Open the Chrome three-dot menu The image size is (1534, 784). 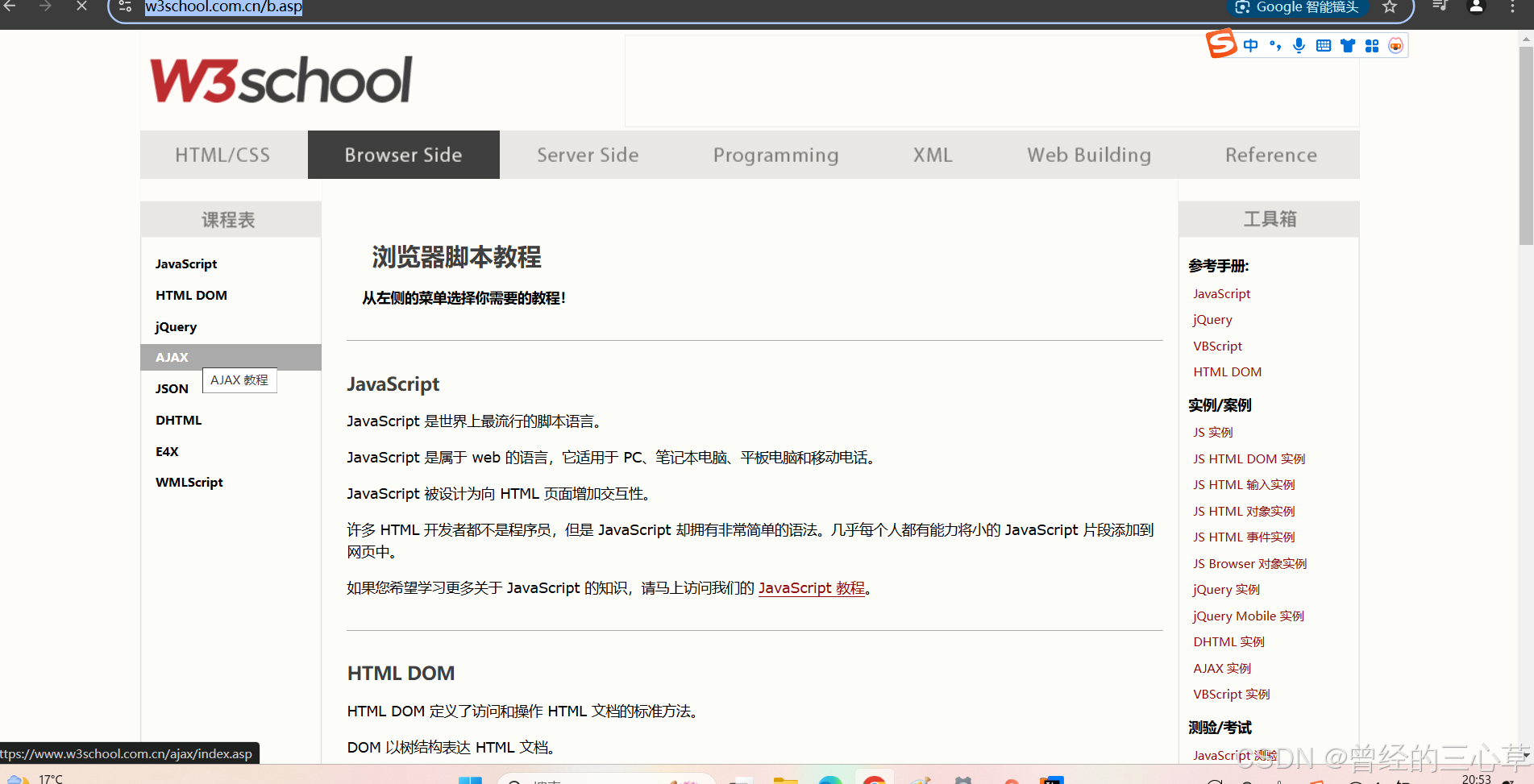[x=1512, y=7]
